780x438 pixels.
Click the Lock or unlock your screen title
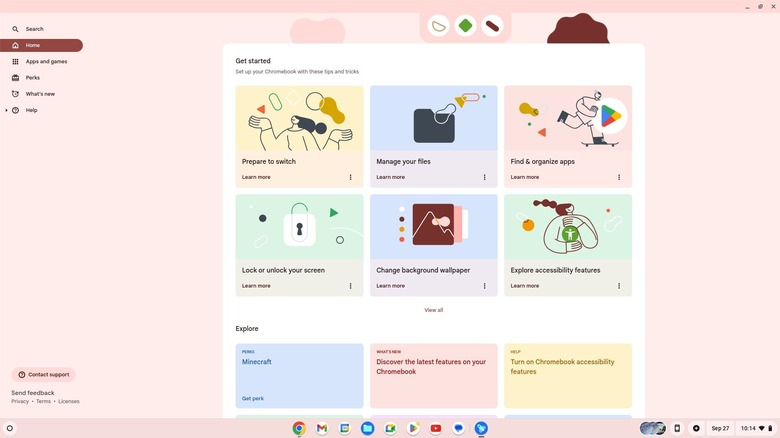[283, 270]
